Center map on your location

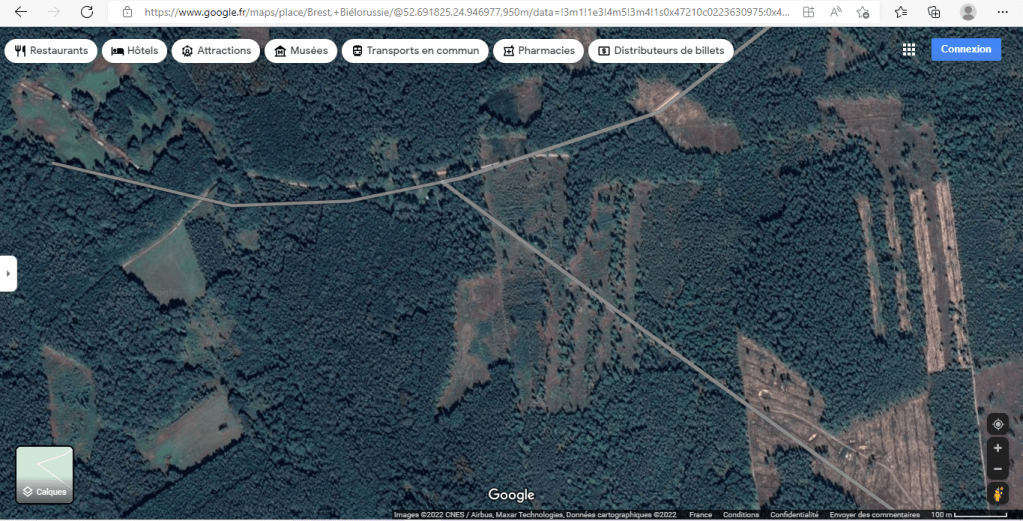point(997,424)
